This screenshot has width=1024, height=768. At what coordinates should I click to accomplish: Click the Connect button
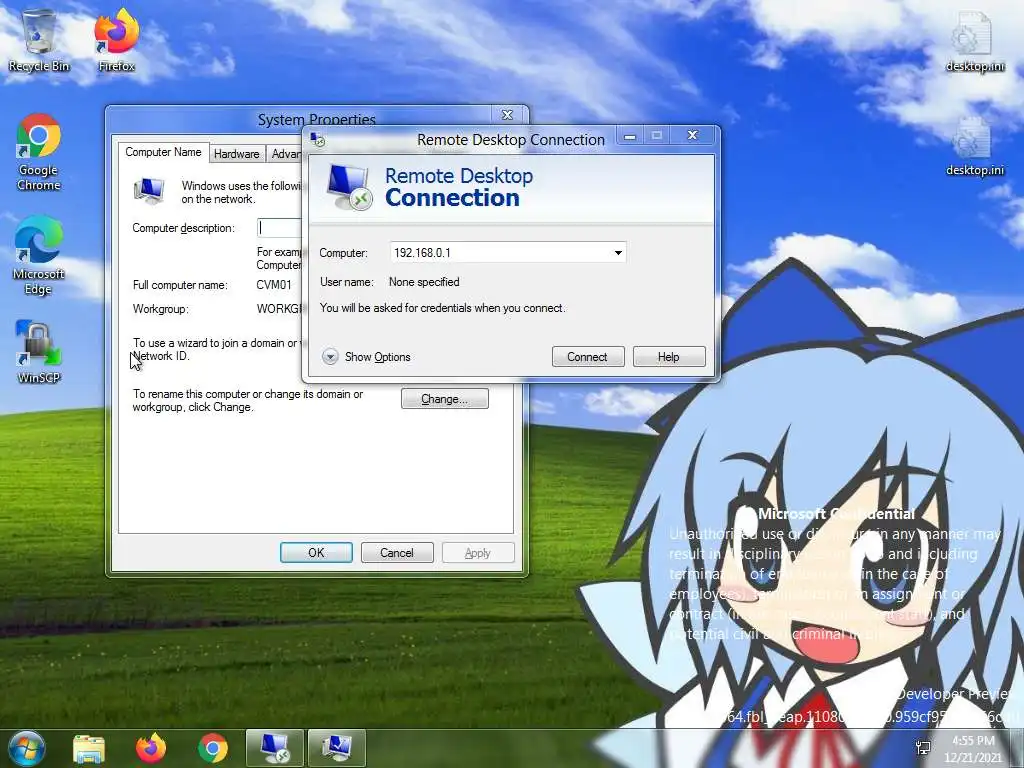[588, 357]
